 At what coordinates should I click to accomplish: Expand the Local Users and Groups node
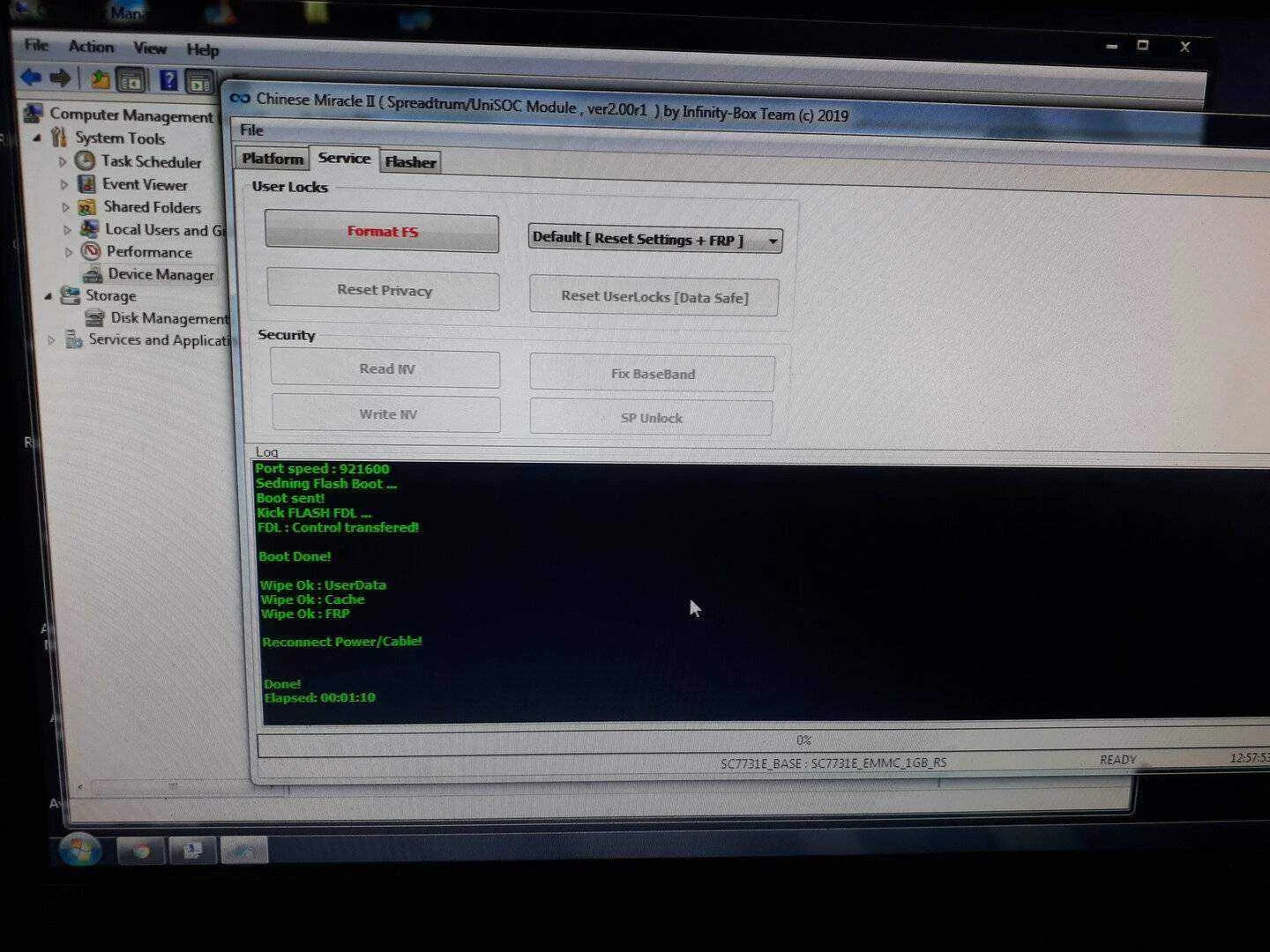(68, 230)
